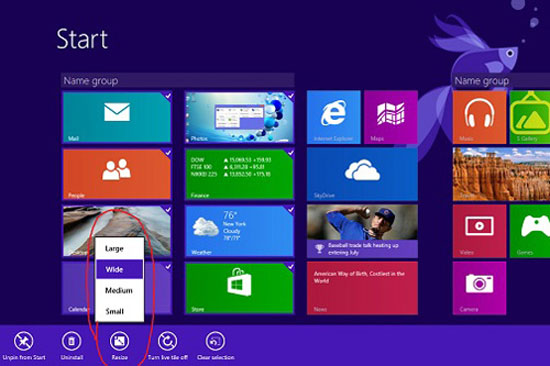The width and height of the screenshot is (550, 366).
Task: Choose Wide in resize menu
Action: (x=120, y=269)
